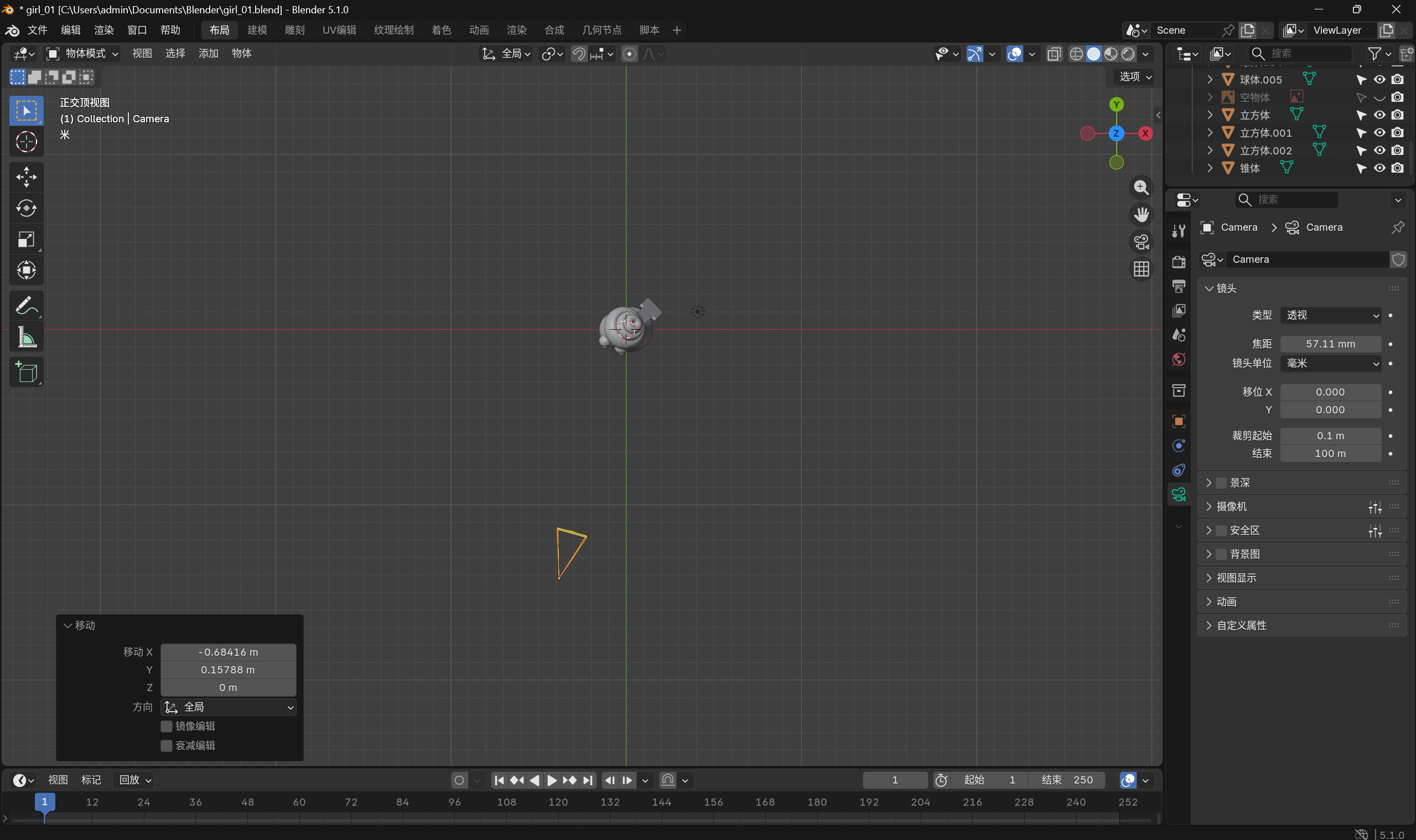Viewport: 1416px width, 840px height.
Task: Enable the 镜像编辑 checkbox
Action: (x=167, y=726)
